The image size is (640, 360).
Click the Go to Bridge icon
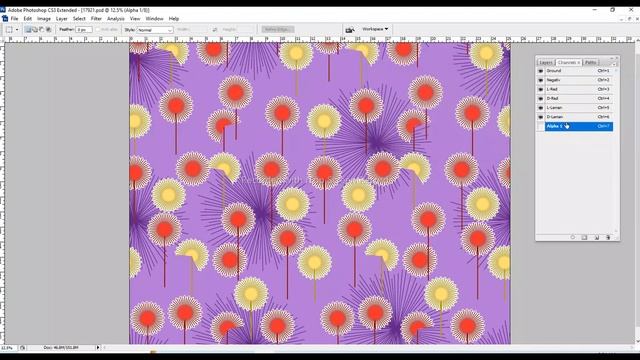350,30
